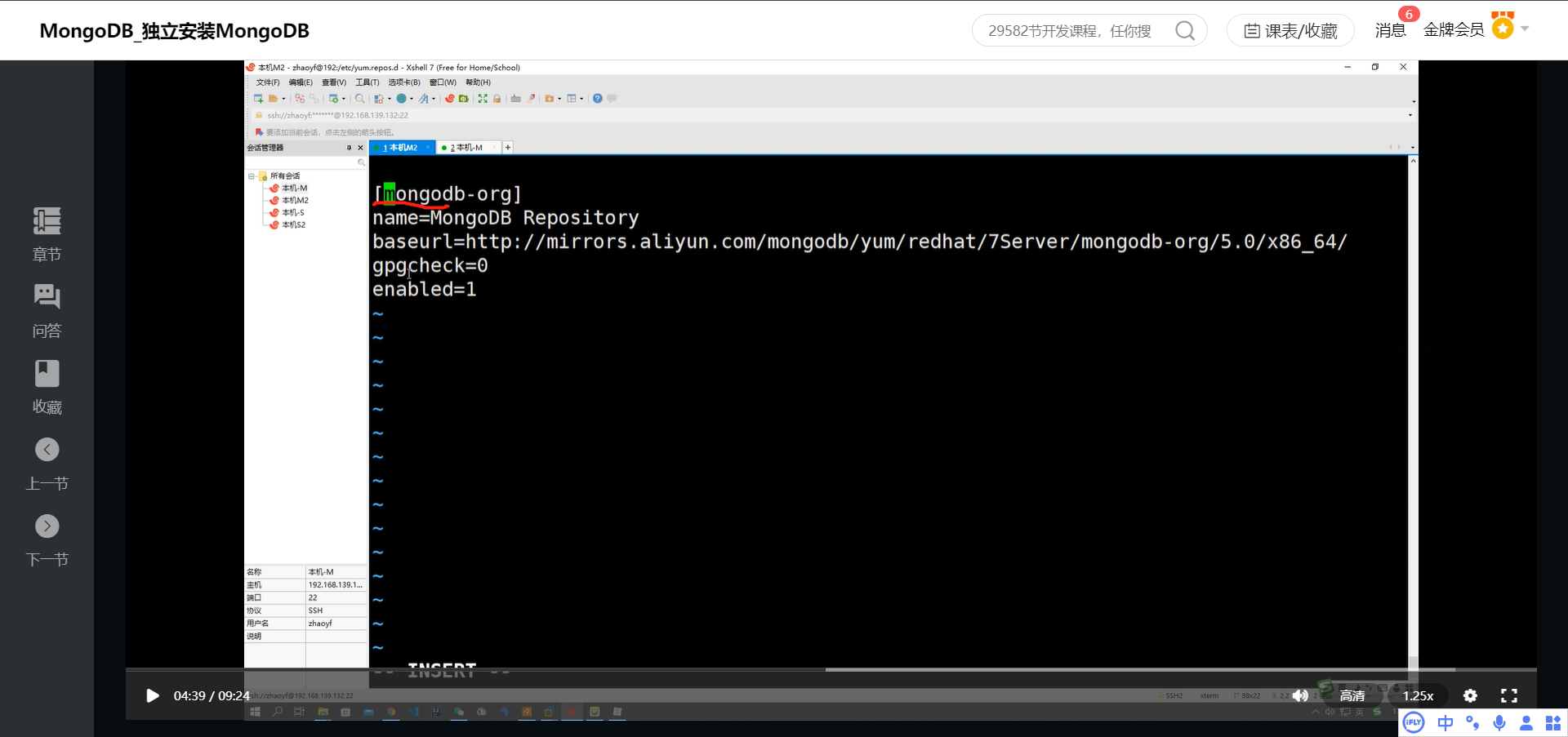Click the font icon in Xshell toolbar
Screen dimensions: 1568x737
(423, 99)
